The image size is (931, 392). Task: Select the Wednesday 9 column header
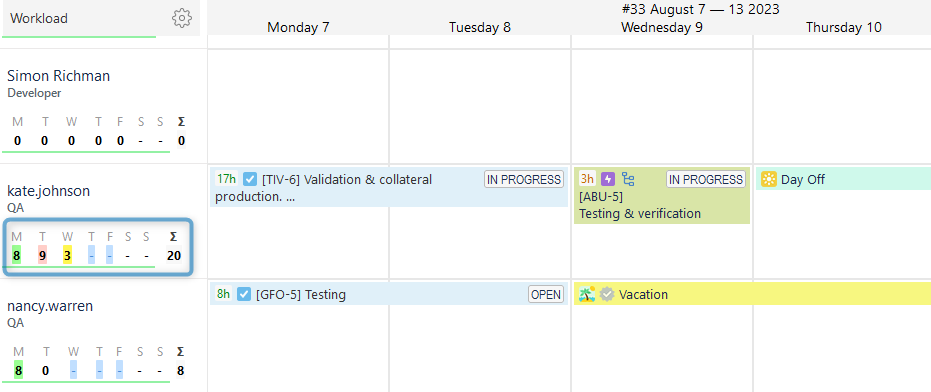[662, 27]
